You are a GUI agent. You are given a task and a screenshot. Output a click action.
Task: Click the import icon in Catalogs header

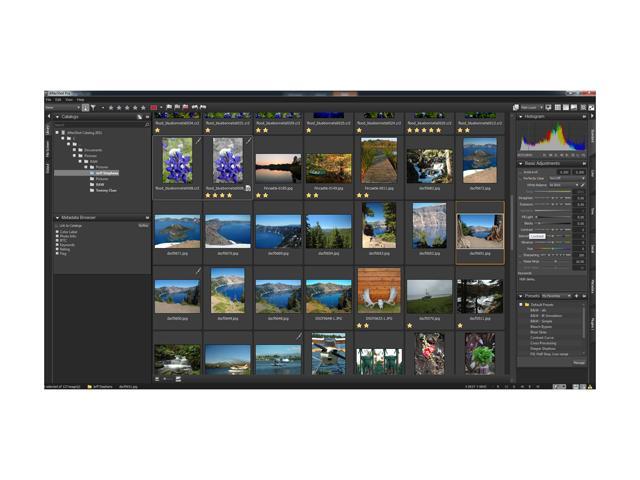pyautogui.click(x=140, y=117)
